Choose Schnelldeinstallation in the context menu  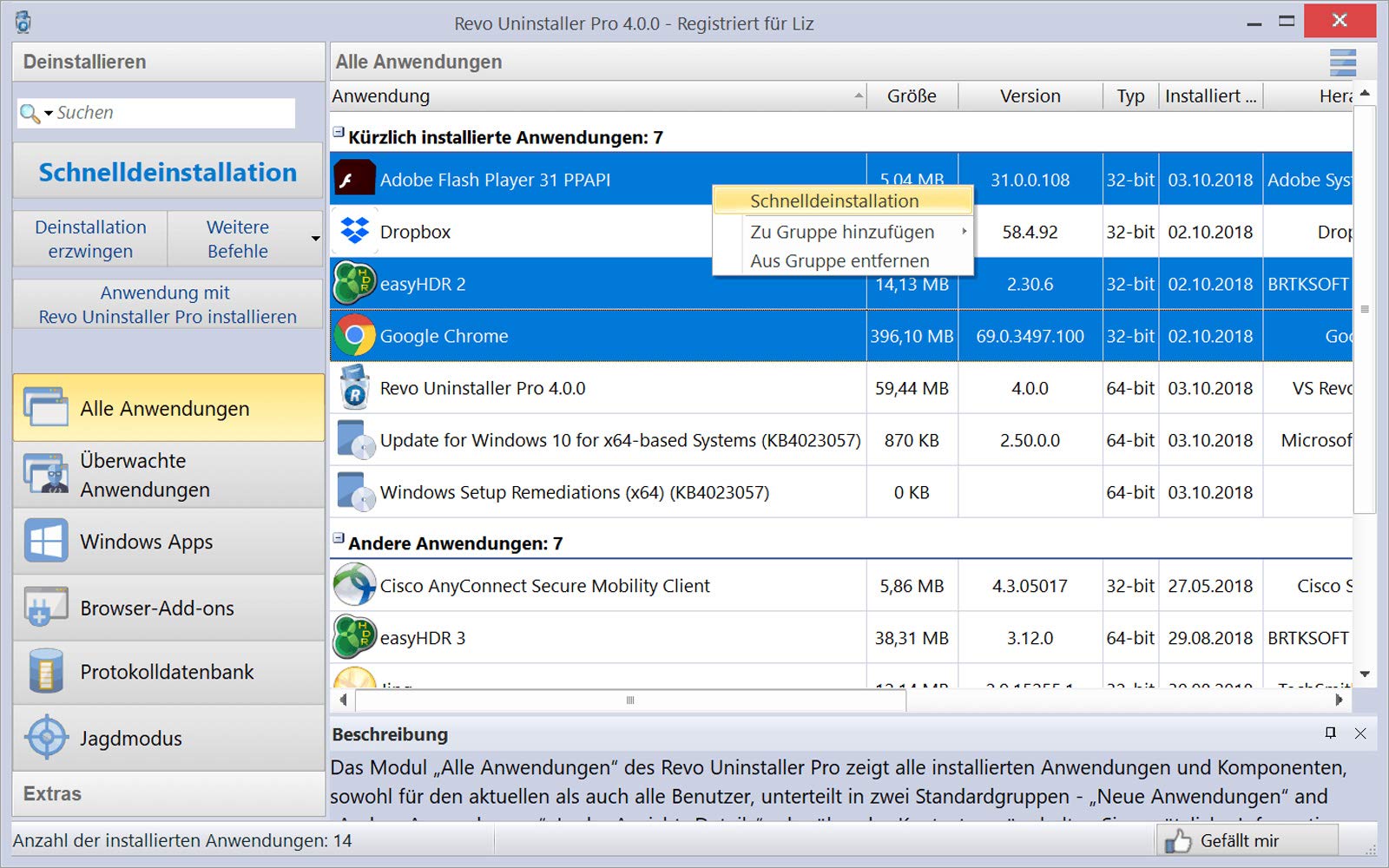pyautogui.click(x=842, y=201)
